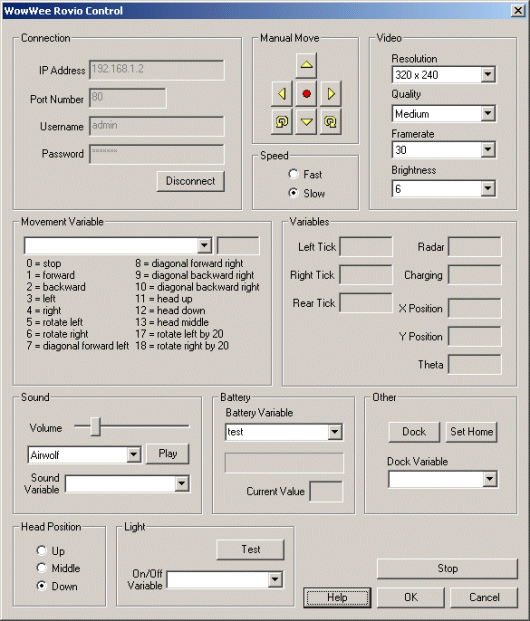Click the X Position value field

click(475, 309)
